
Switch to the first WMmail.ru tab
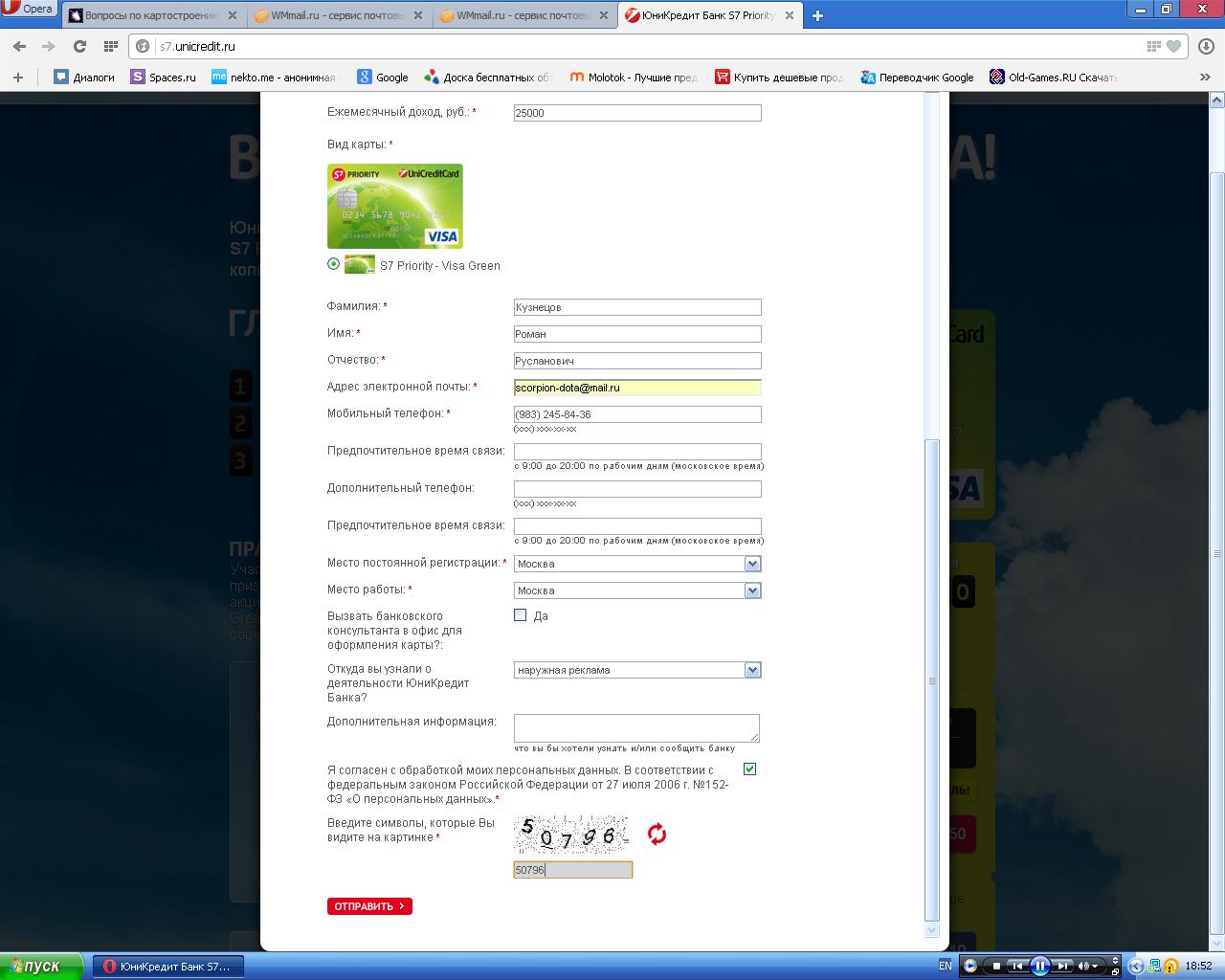[341, 15]
